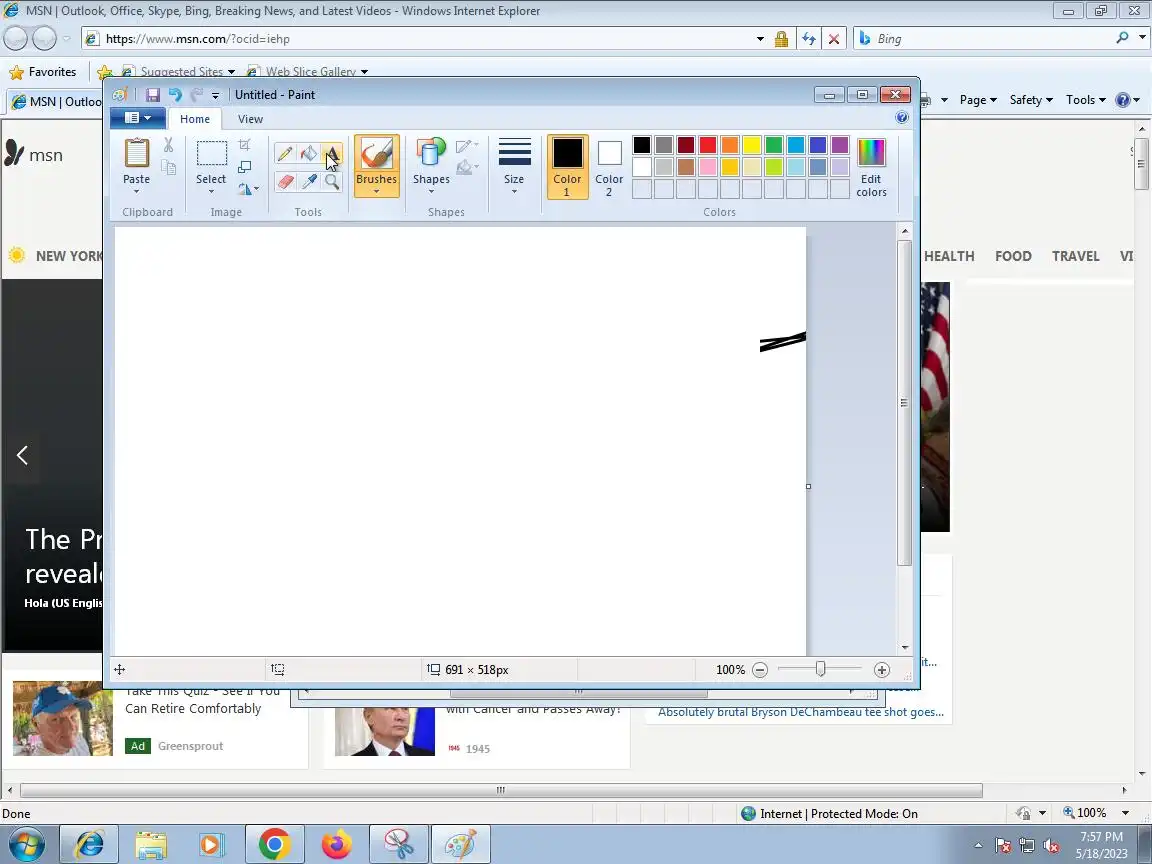Click the Brushes tool icon
This screenshot has width=1152, height=864.
(376, 154)
